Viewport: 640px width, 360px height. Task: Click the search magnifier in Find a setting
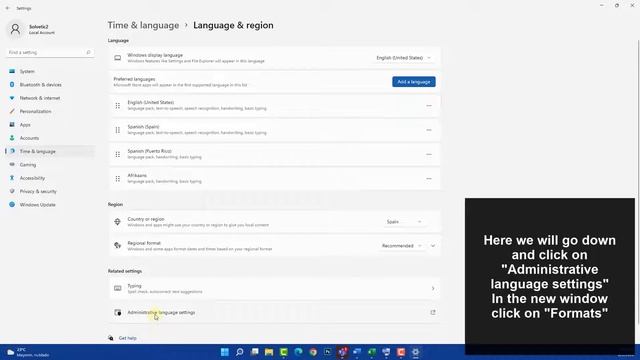(88, 52)
